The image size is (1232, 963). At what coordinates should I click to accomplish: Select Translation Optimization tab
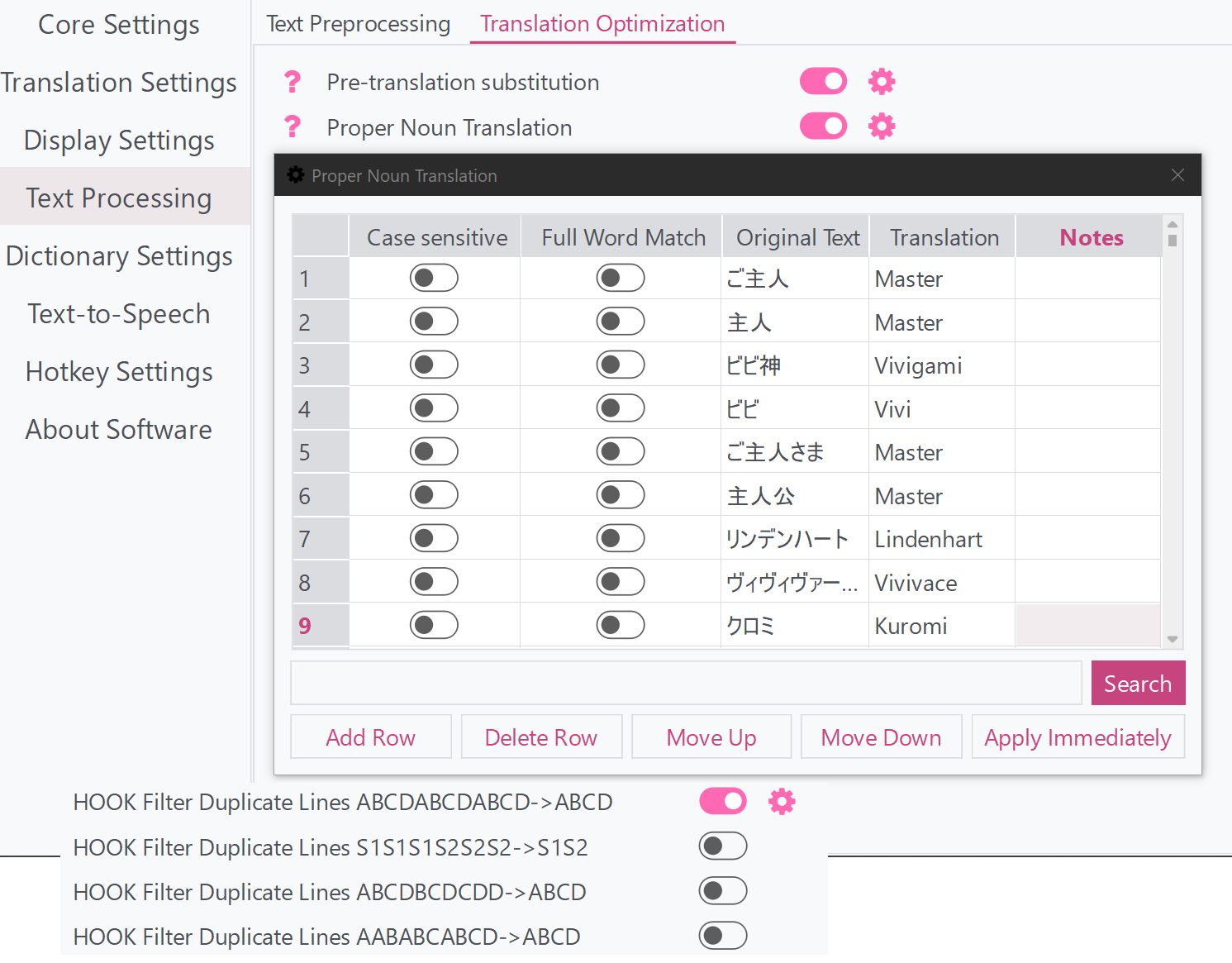(x=602, y=24)
